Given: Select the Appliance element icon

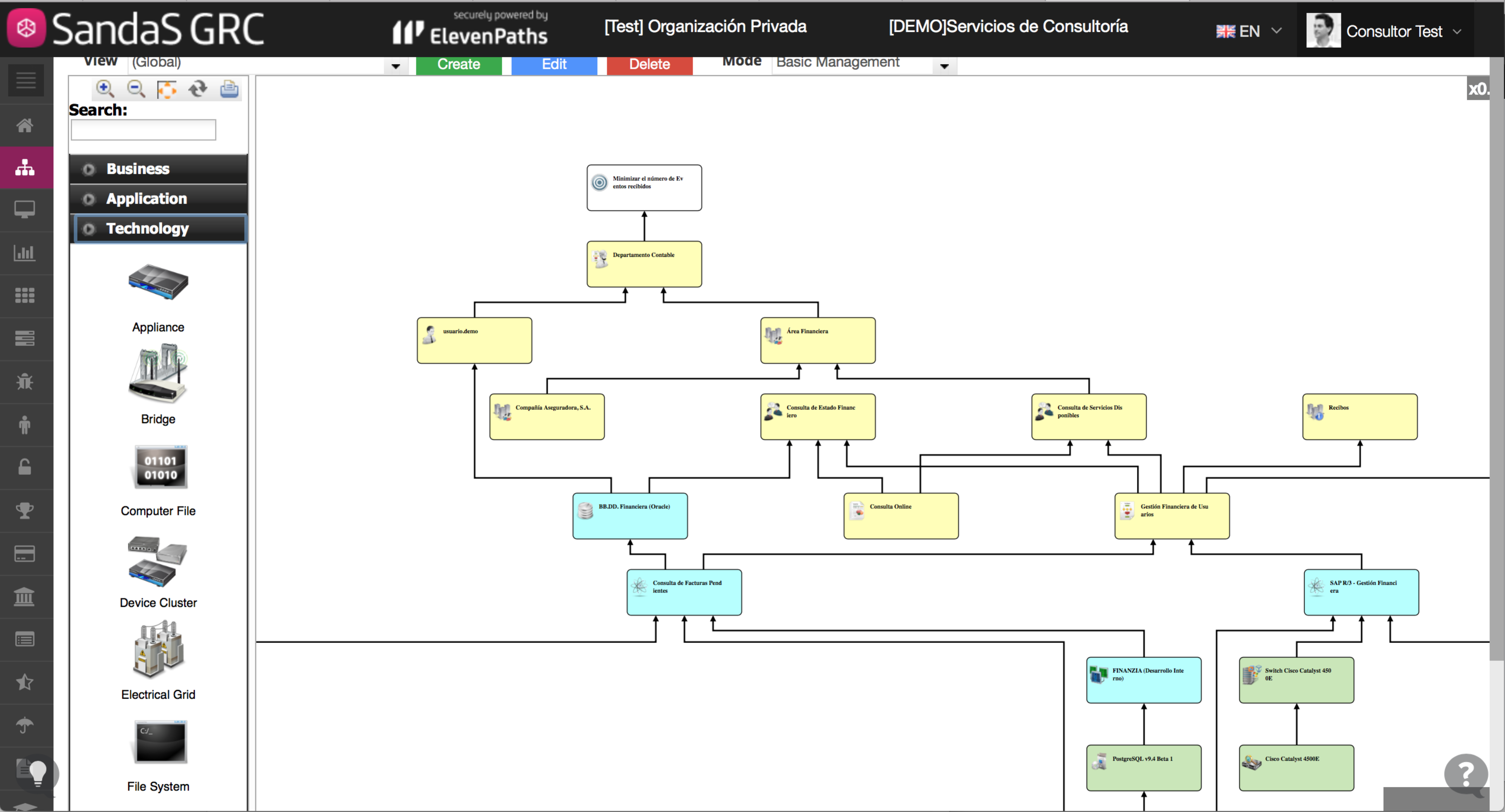Looking at the screenshot, I should pos(158,283).
